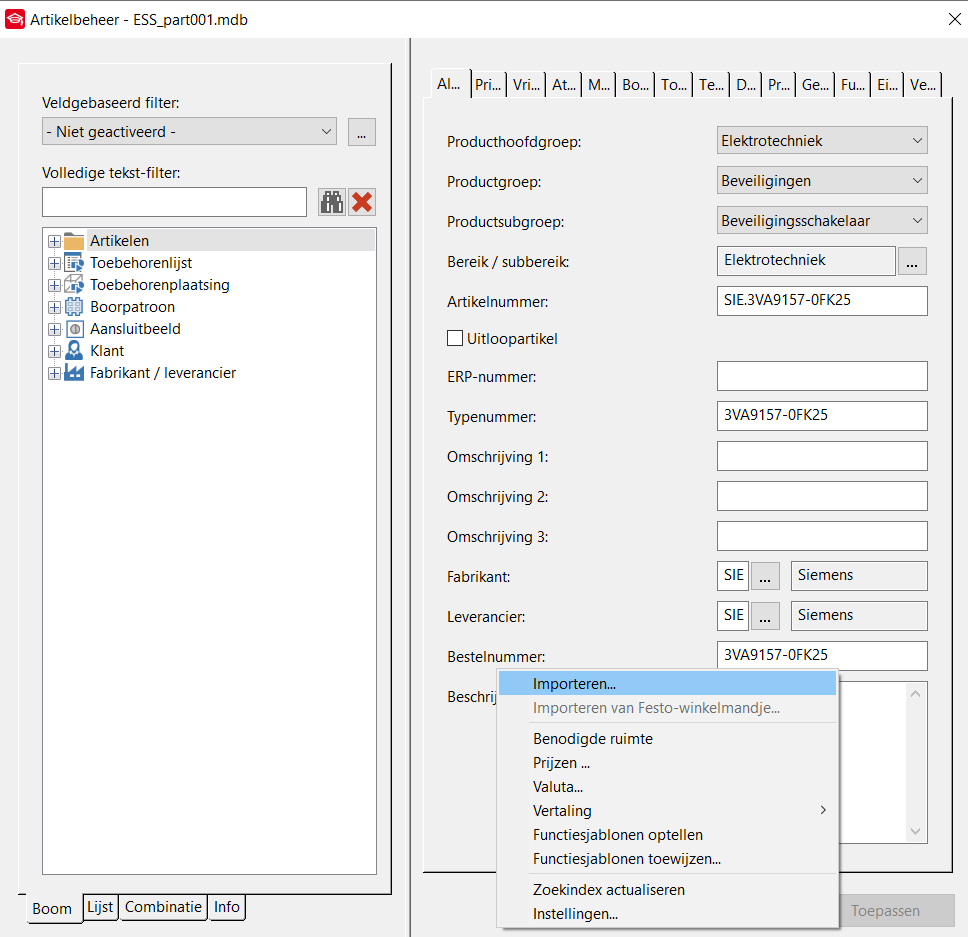Expand the Klant tree node
The image size is (968, 937).
click(x=54, y=351)
